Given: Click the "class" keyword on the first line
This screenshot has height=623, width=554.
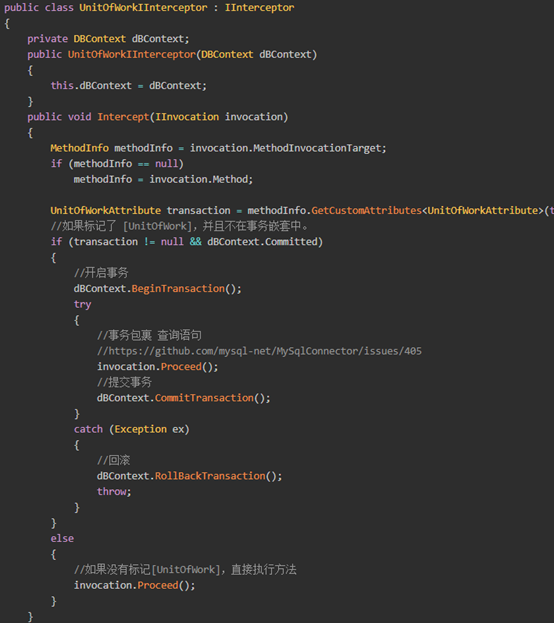Looking at the screenshot, I should point(59,8).
